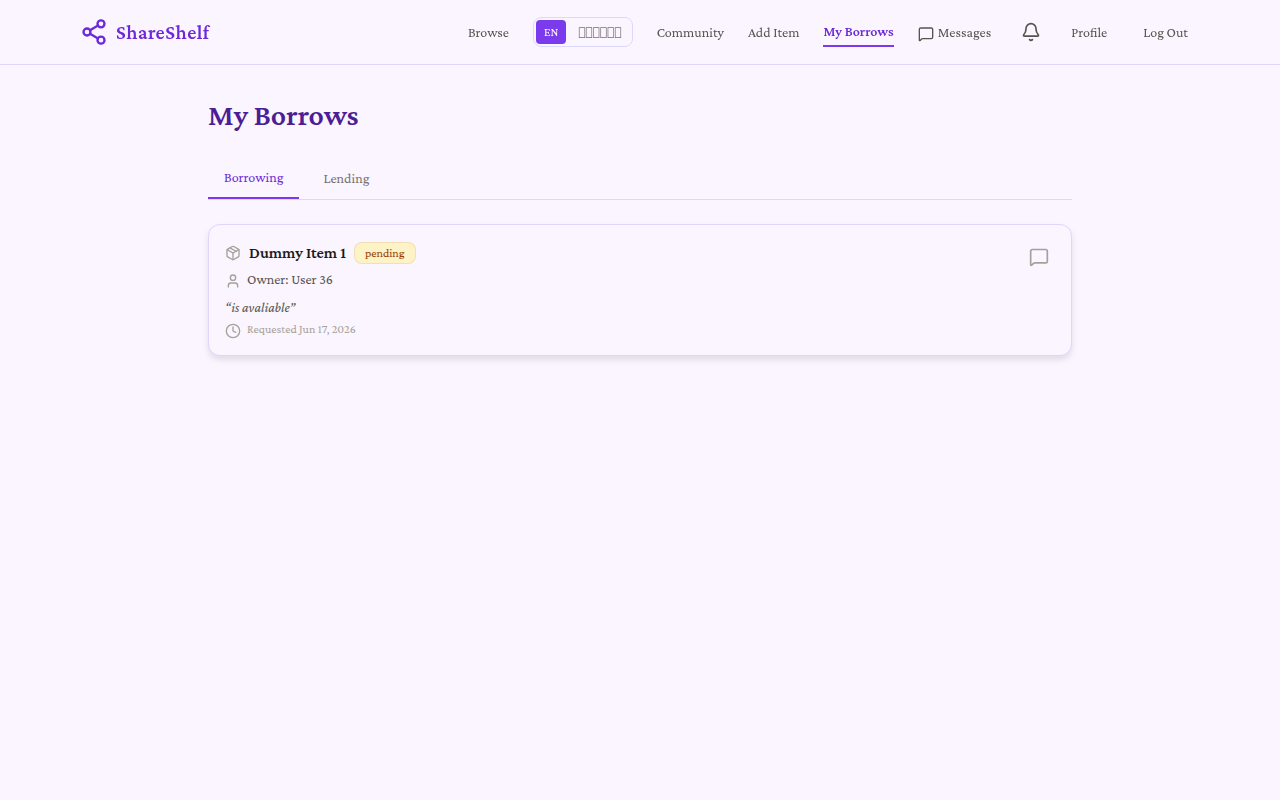Open the ShareShelf home link text
This screenshot has height=800, width=1280.
pyautogui.click(x=162, y=33)
